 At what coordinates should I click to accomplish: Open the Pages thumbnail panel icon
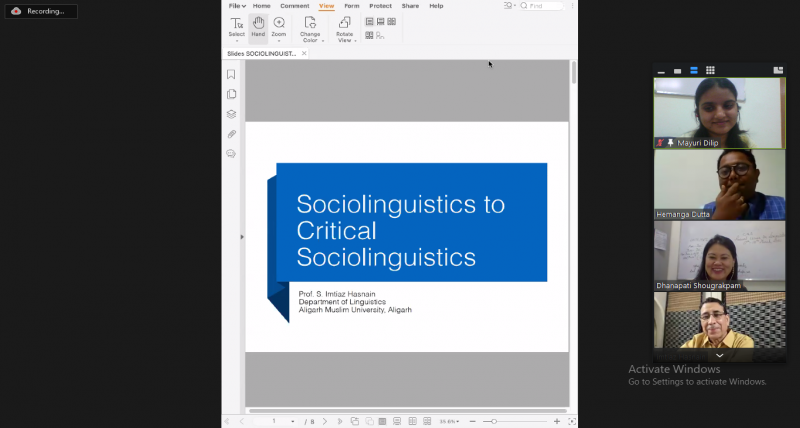click(x=231, y=94)
